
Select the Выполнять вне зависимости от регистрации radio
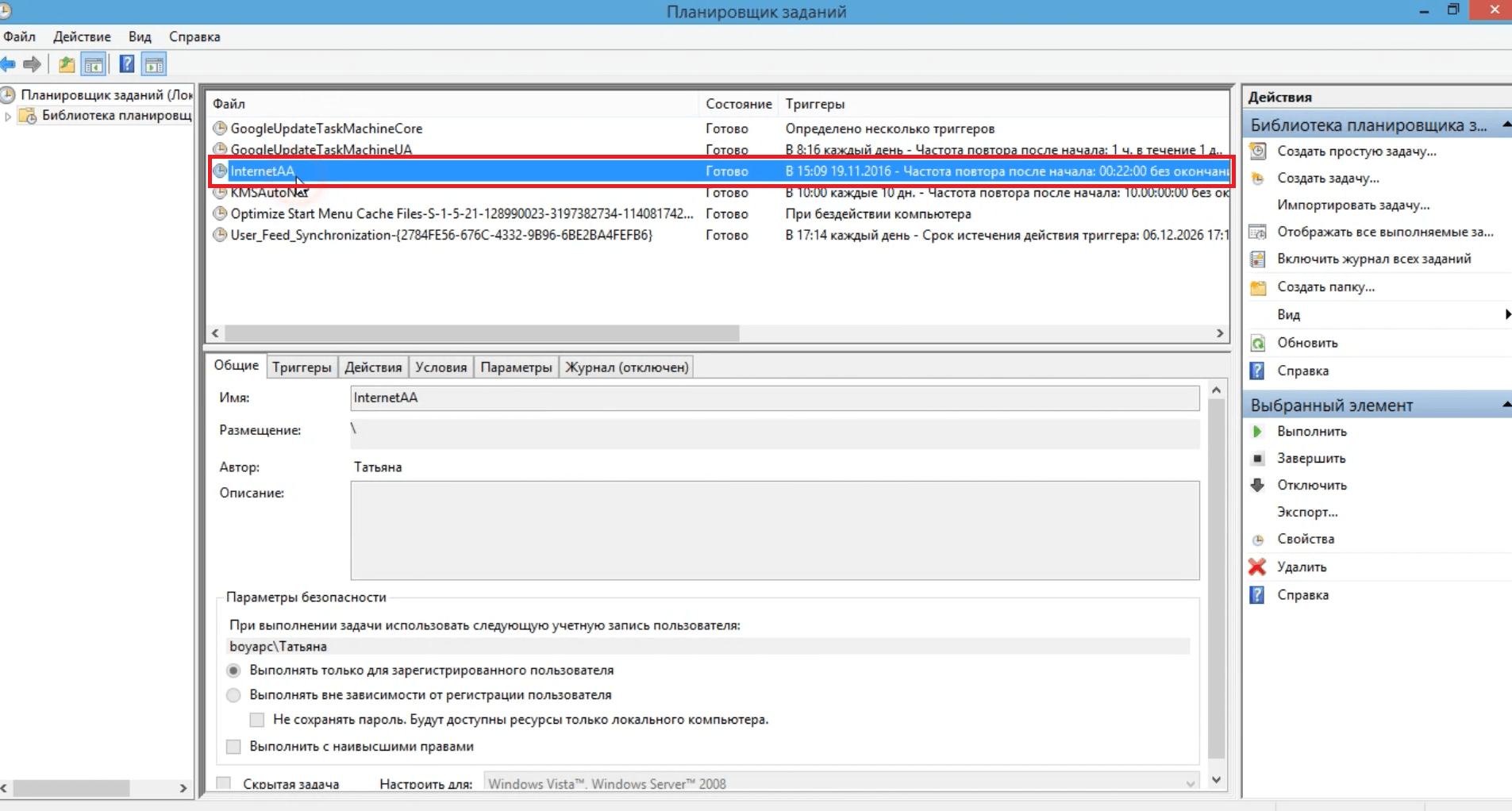pos(233,695)
